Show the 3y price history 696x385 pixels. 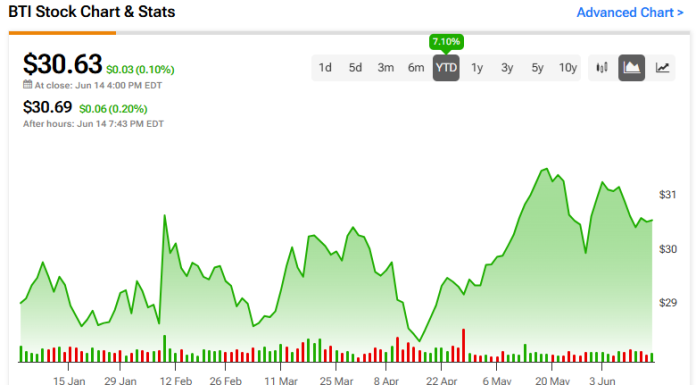coord(507,67)
